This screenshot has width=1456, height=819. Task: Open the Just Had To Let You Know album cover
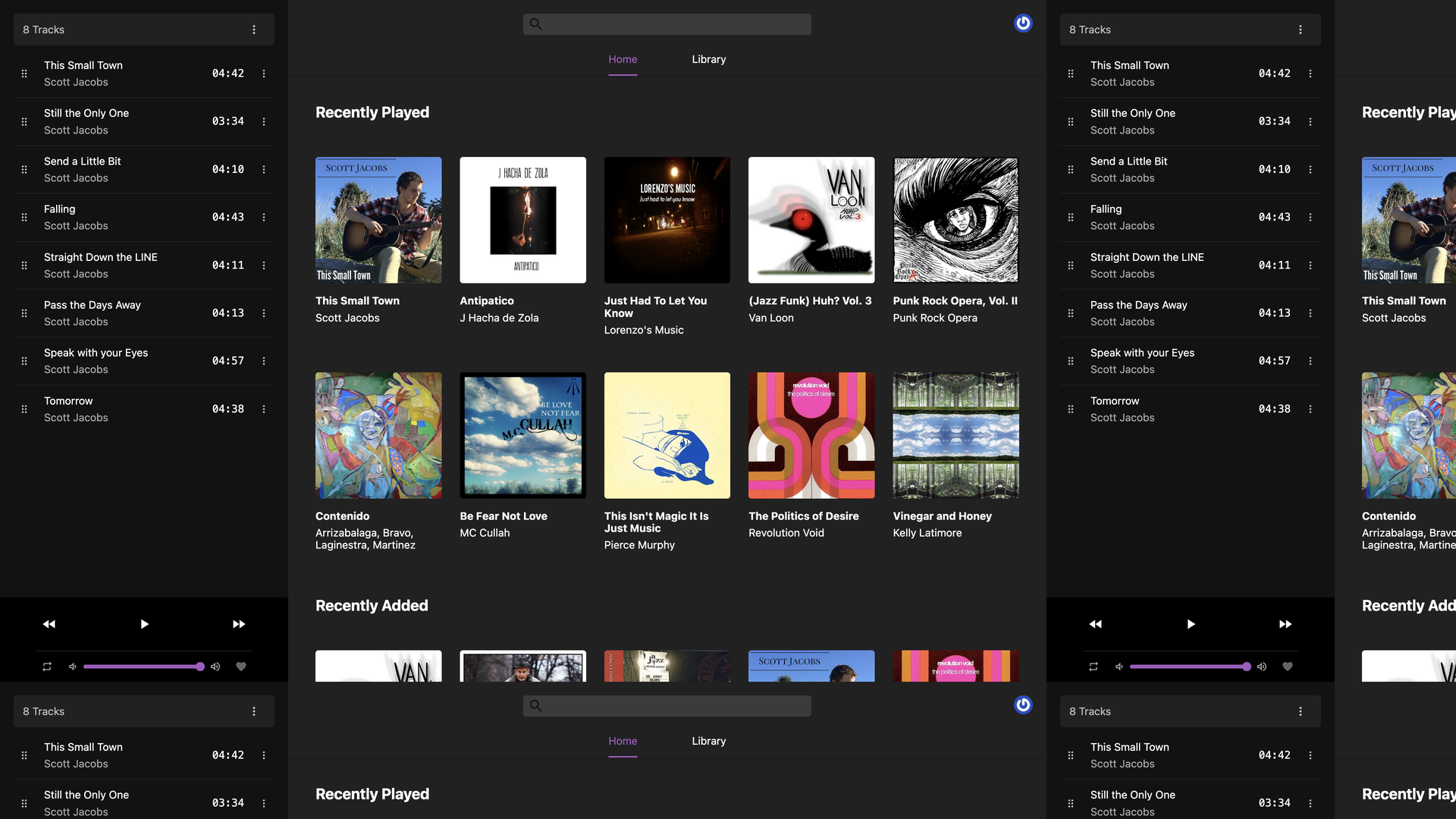pyautogui.click(x=667, y=220)
